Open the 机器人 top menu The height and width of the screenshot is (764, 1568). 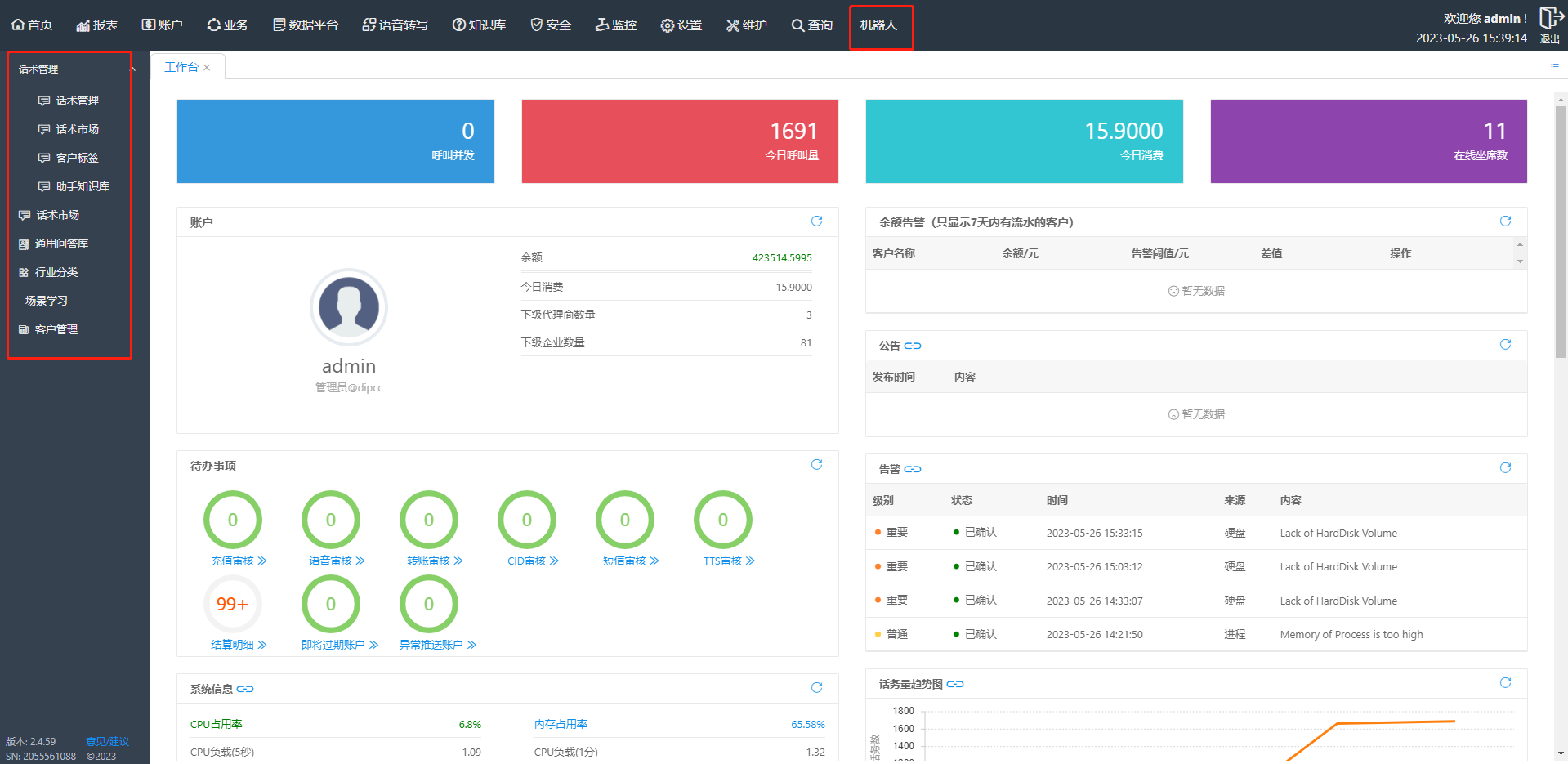[x=879, y=25]
